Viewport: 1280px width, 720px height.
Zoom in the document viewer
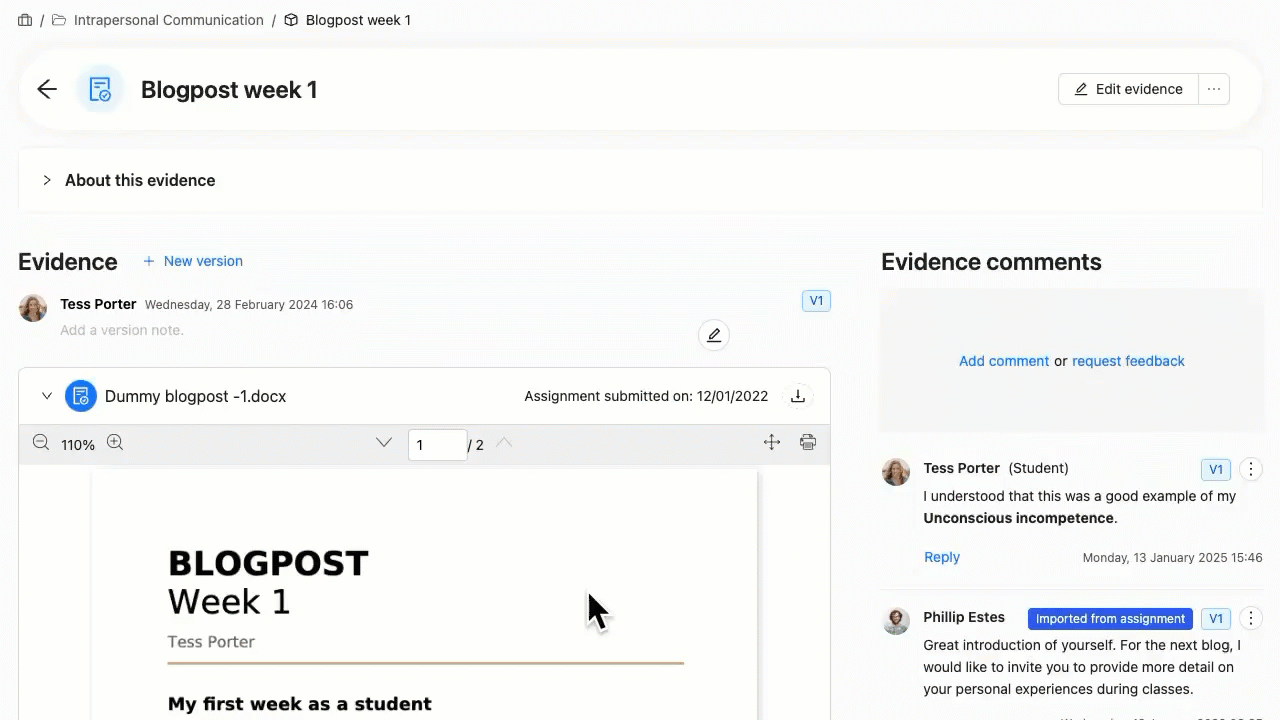point(115,442)
